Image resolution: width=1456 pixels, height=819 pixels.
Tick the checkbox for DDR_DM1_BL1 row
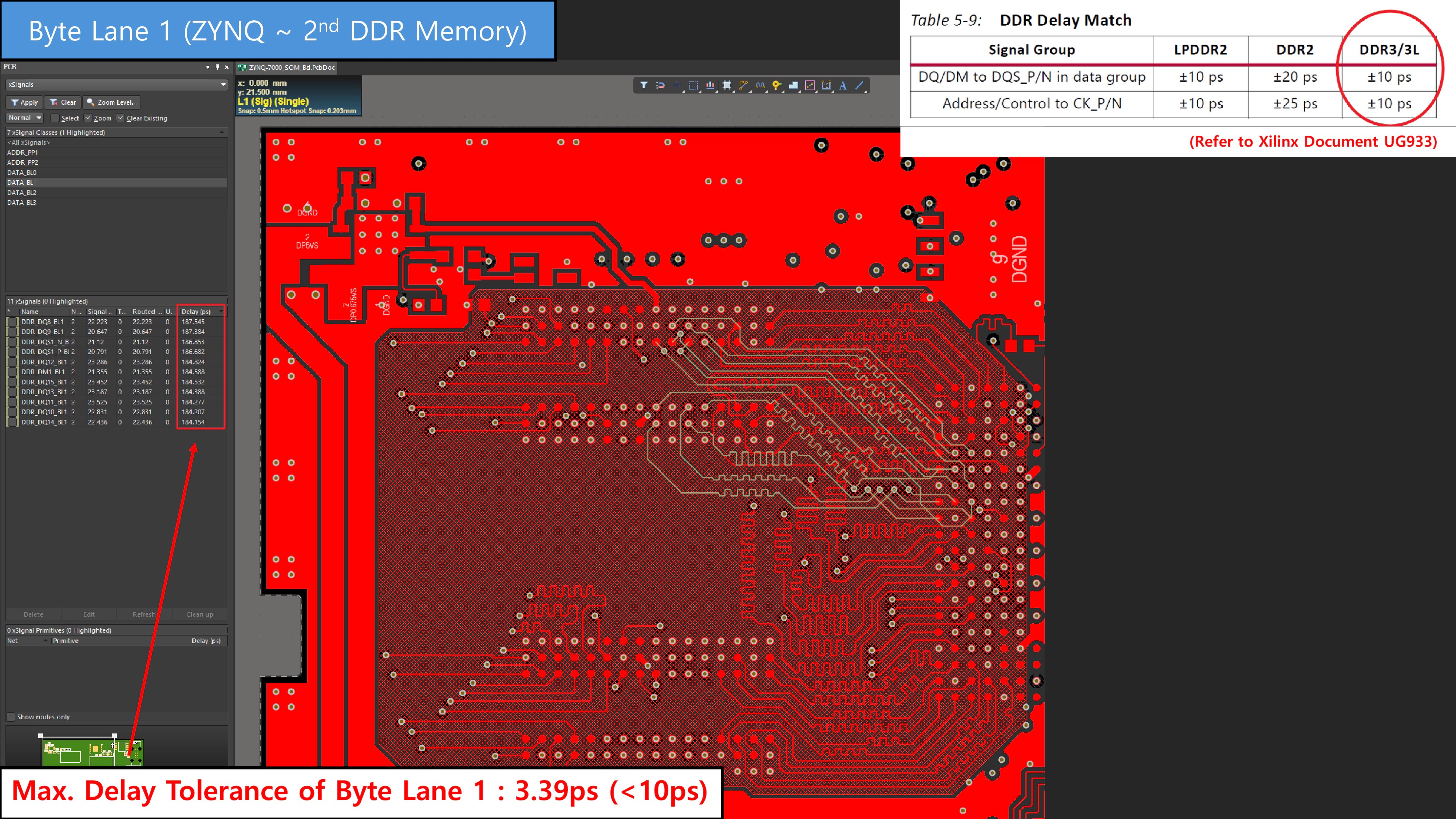[12, 372]
